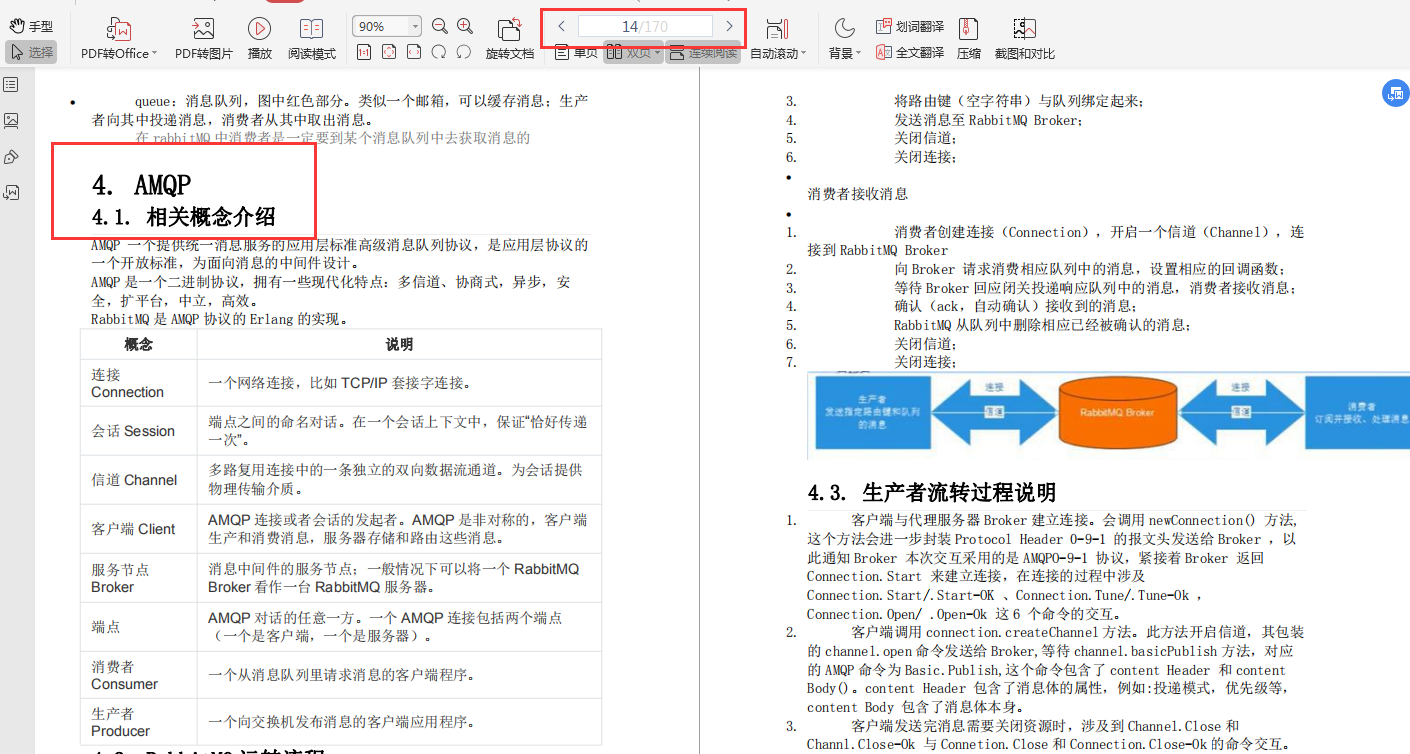1410x754 pixels.
Task: Expand the 自动滚动 dropdown arrow
Action: click(x=804, y=54)
